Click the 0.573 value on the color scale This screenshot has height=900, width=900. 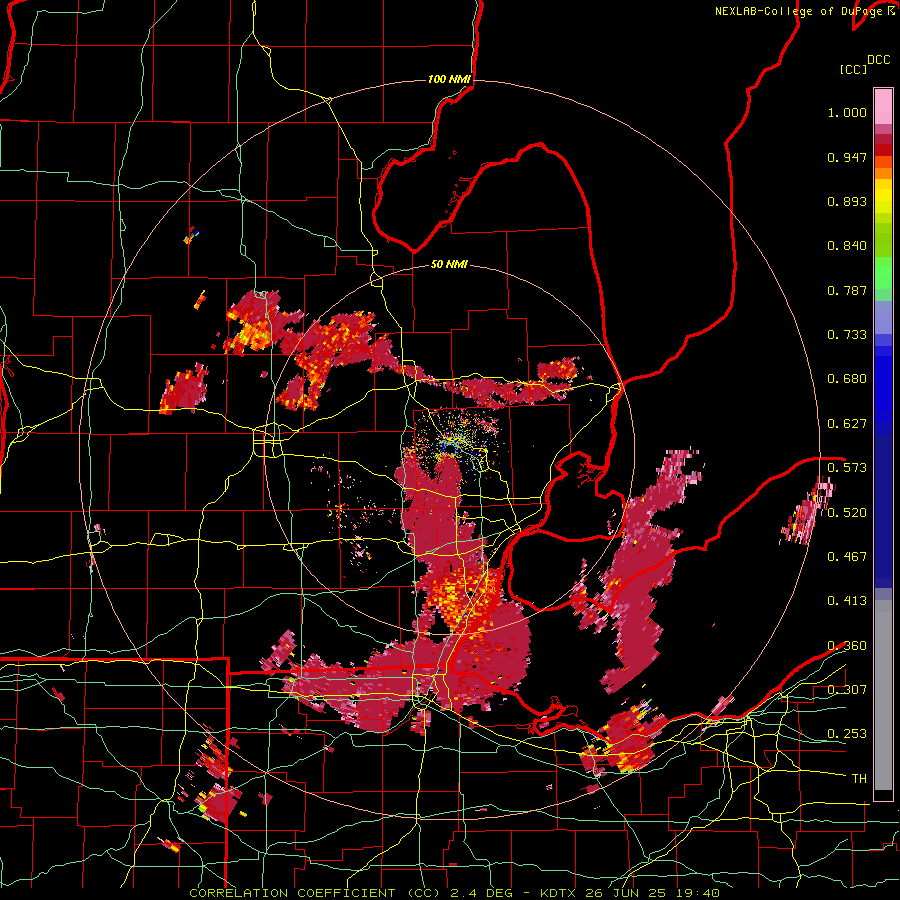[x=847, y=467]
